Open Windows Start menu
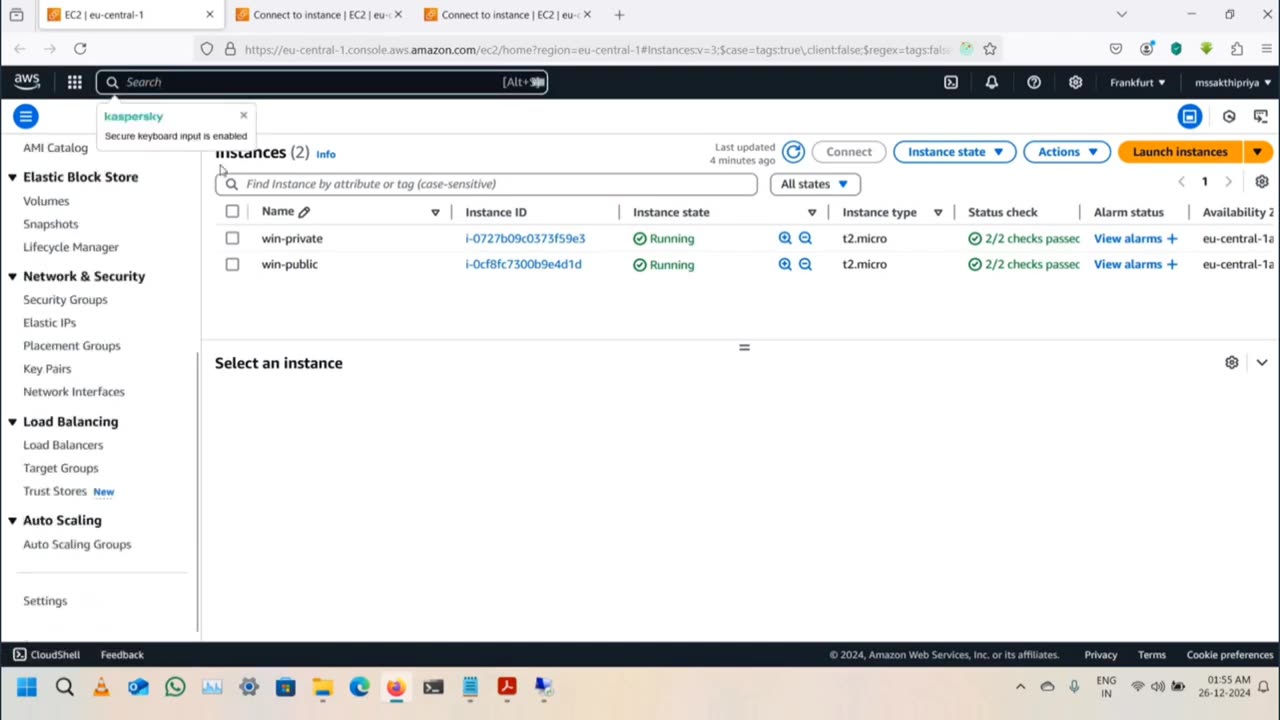This screenshot has width=1280, height=720. pos(27,687)
